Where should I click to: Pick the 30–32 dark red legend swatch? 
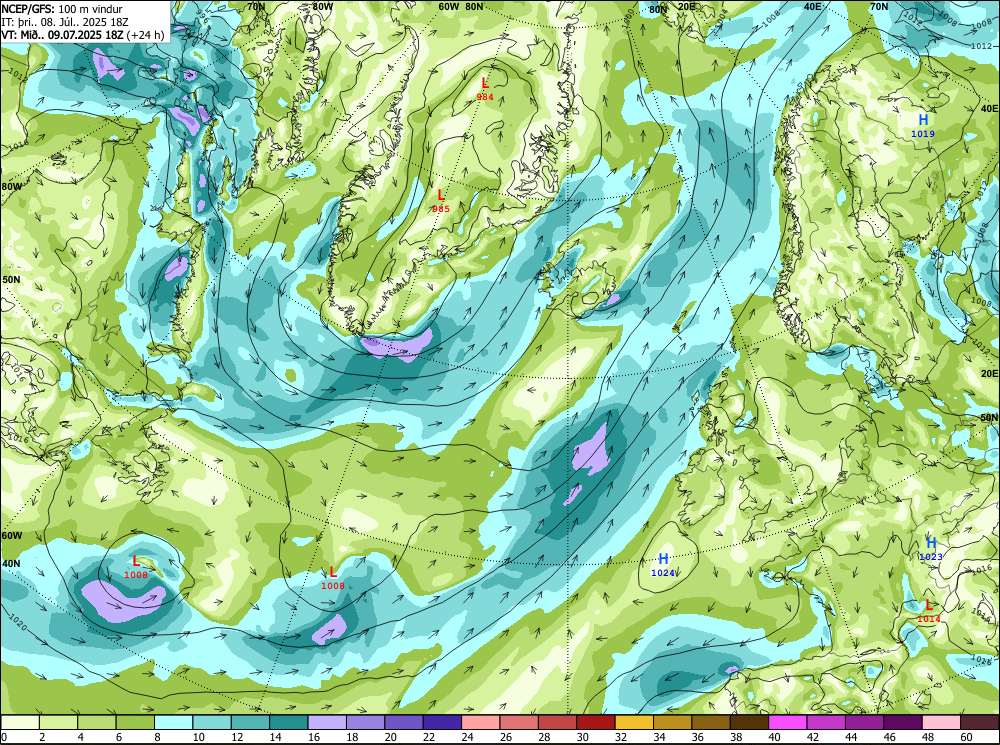596,722
